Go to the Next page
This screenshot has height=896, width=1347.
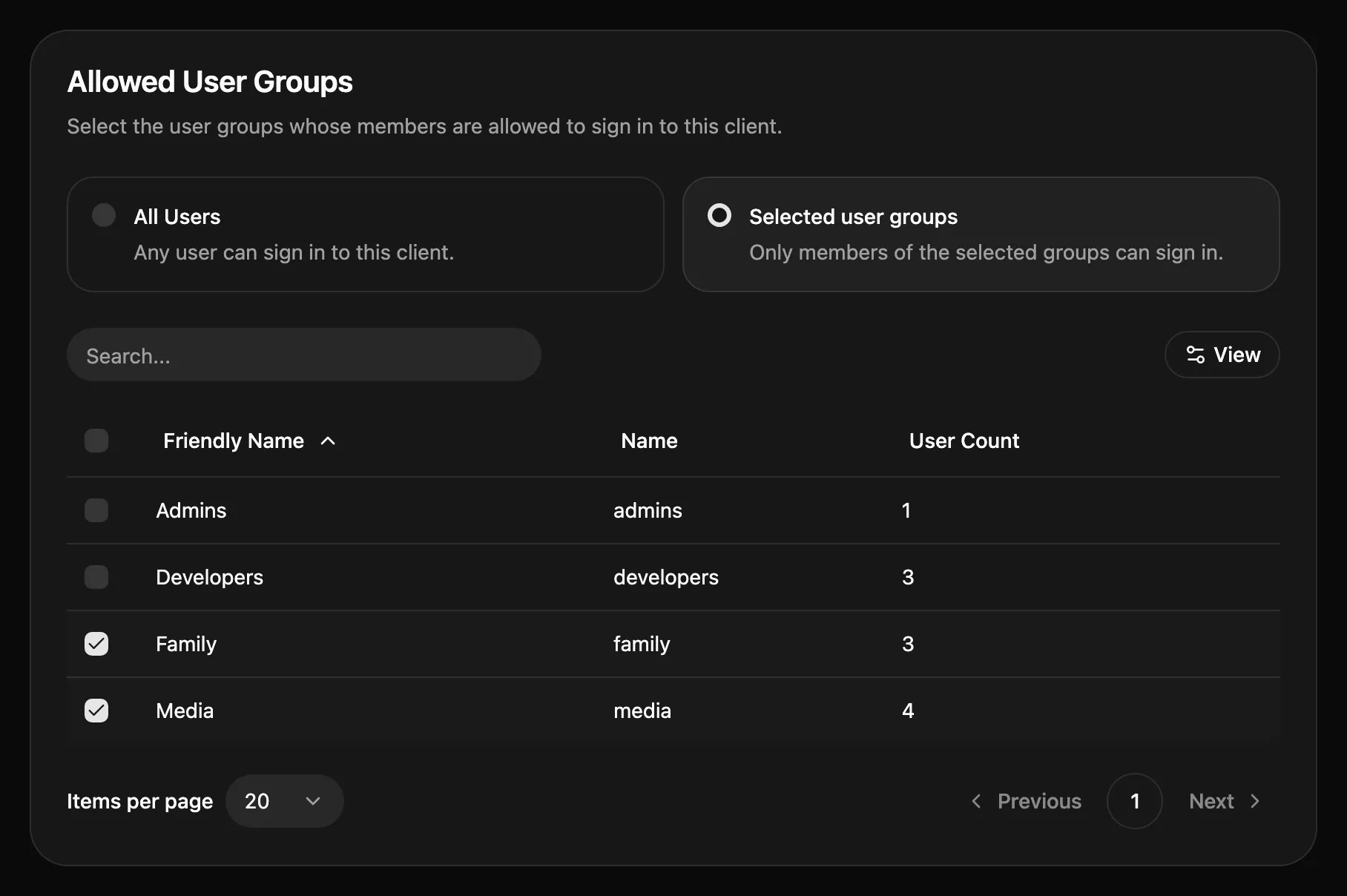1225,801
